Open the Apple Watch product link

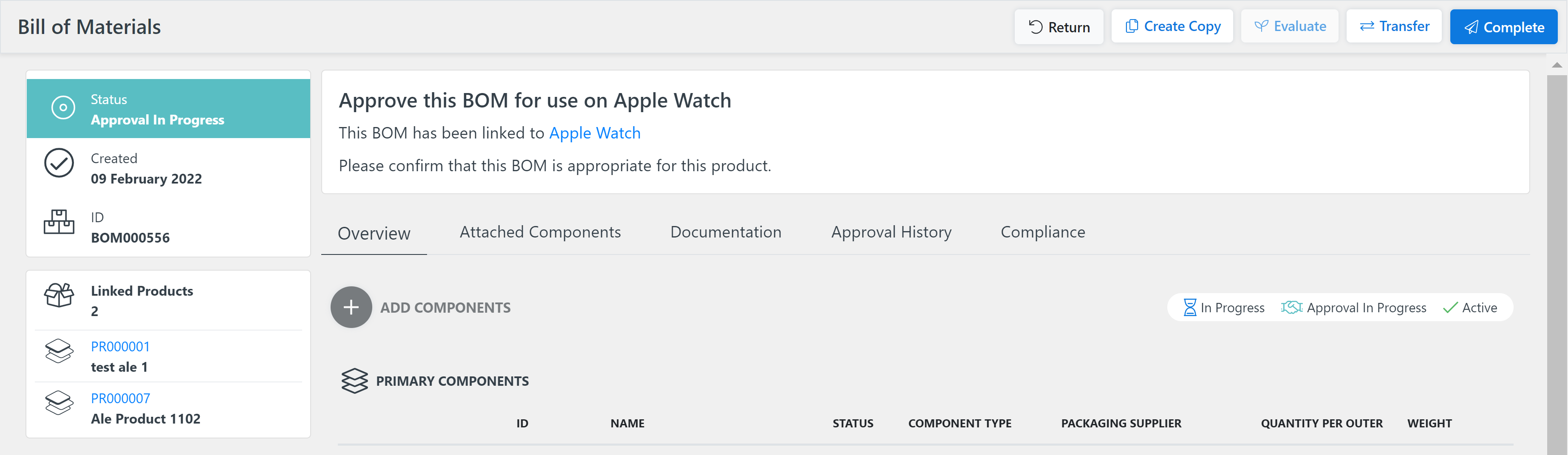point(595,133)
